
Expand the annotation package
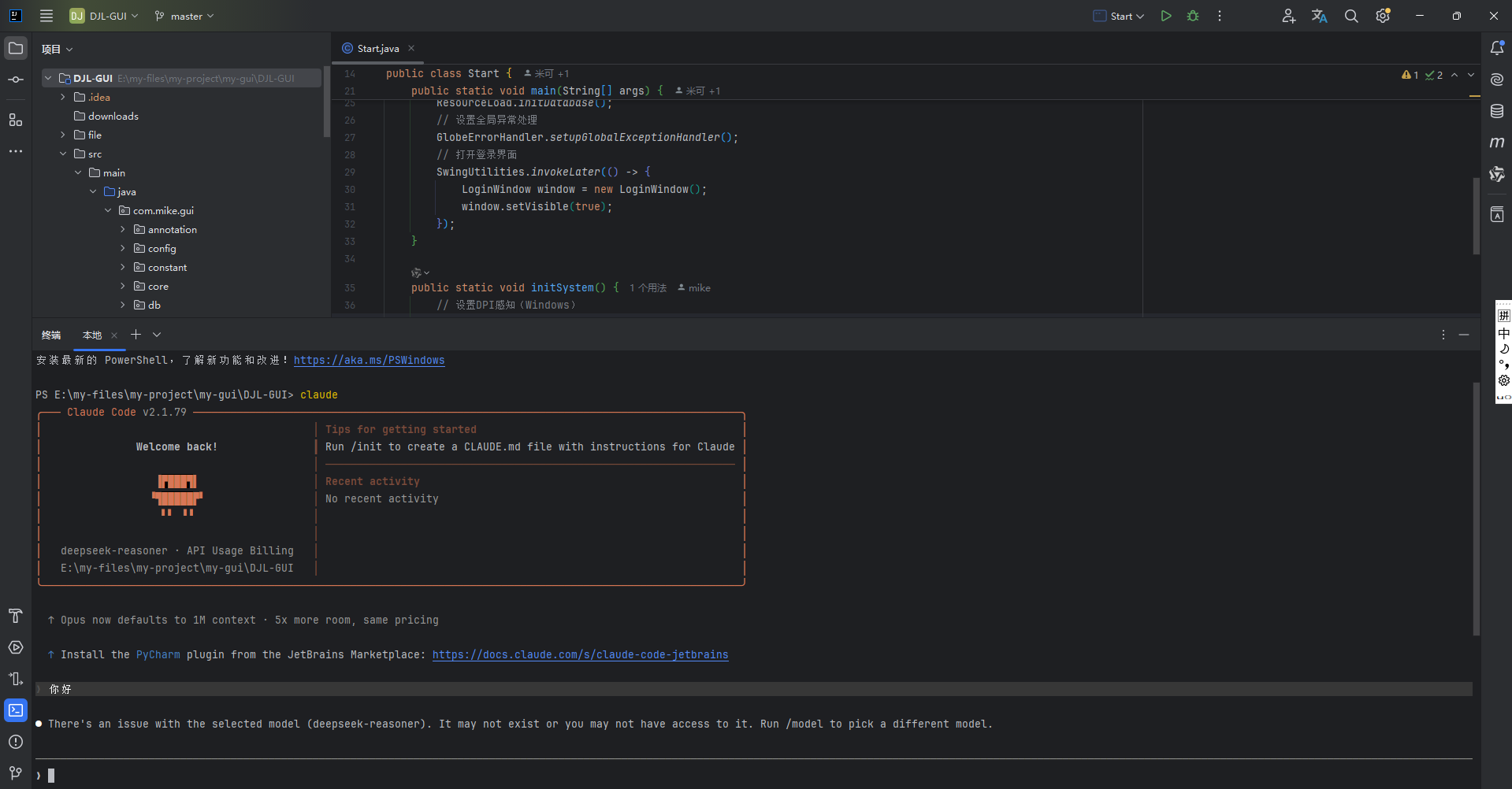tap(123, 229)
